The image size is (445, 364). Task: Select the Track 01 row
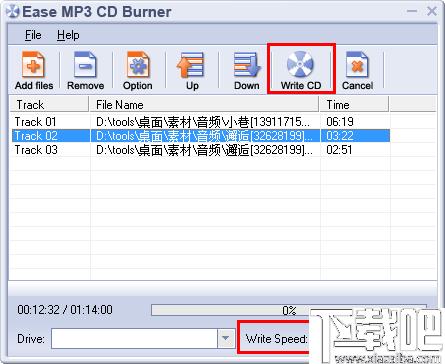coord(201,122)
